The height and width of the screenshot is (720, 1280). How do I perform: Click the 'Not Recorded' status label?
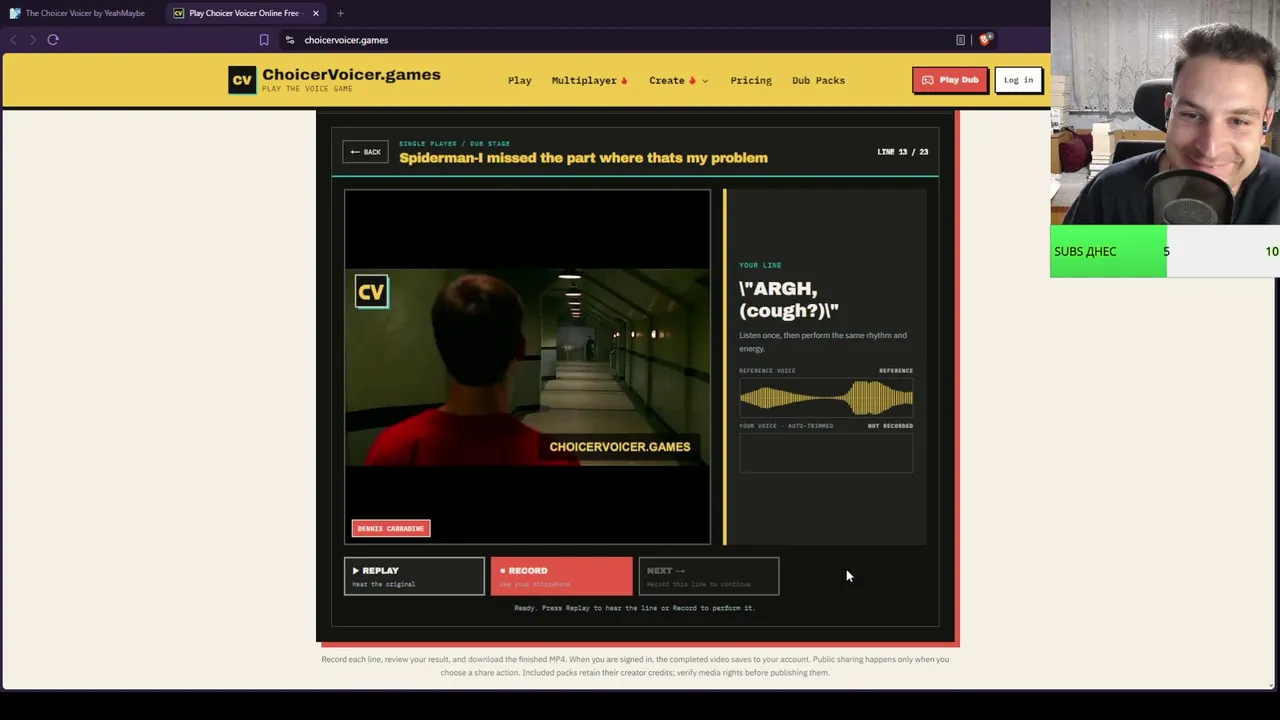pos(890,426)
